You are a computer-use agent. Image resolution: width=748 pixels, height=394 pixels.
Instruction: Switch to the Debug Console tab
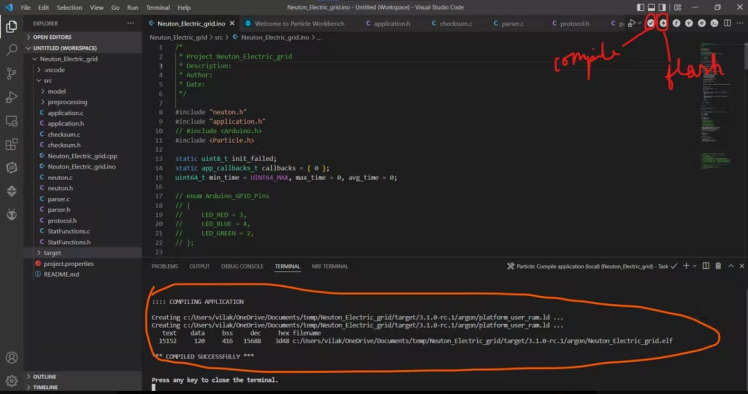(242, 266)
